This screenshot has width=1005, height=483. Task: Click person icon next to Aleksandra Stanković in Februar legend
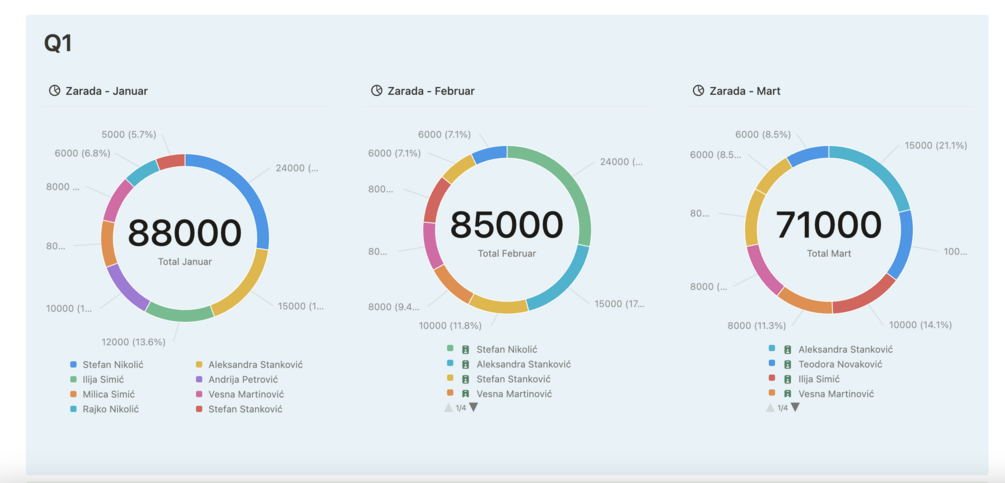pyautogui.click(x=465, y=364)
